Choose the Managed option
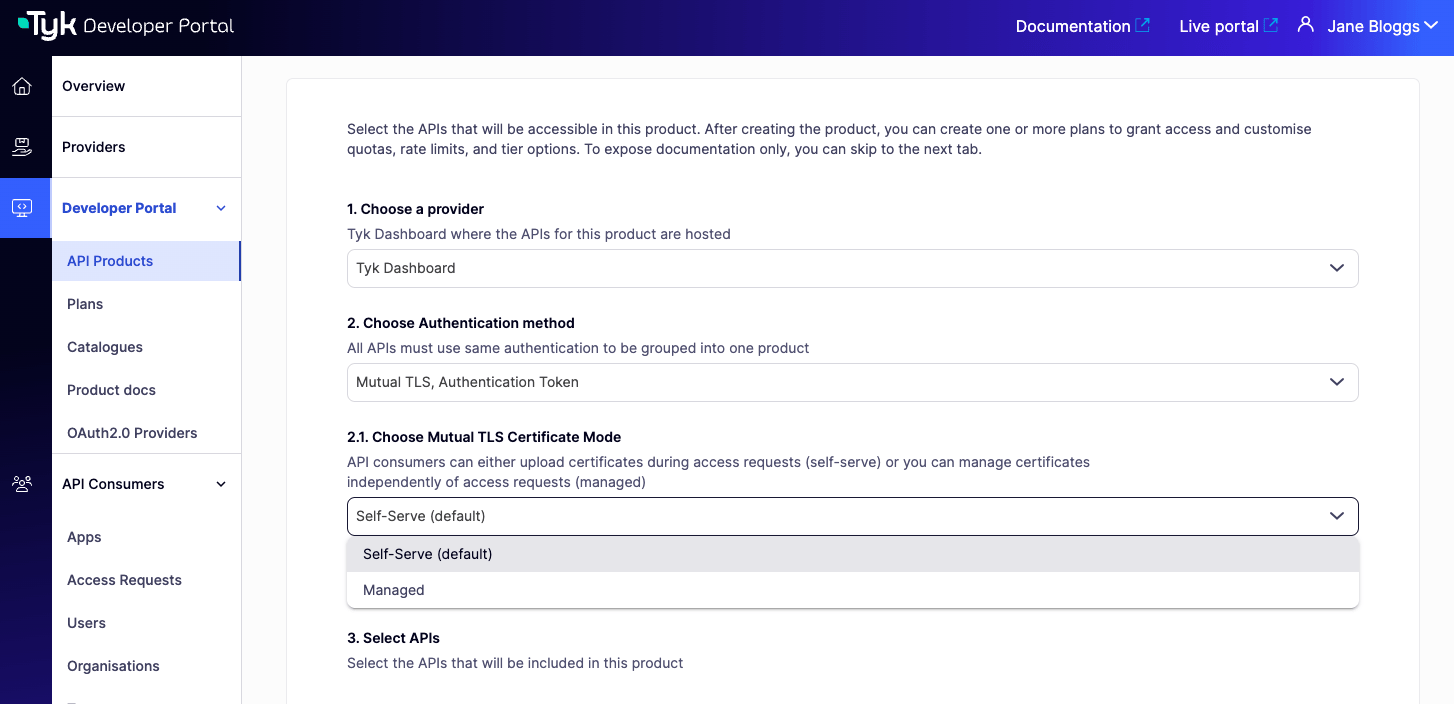The height and width of the screenshot is (704, 1454). pos(852,590)
